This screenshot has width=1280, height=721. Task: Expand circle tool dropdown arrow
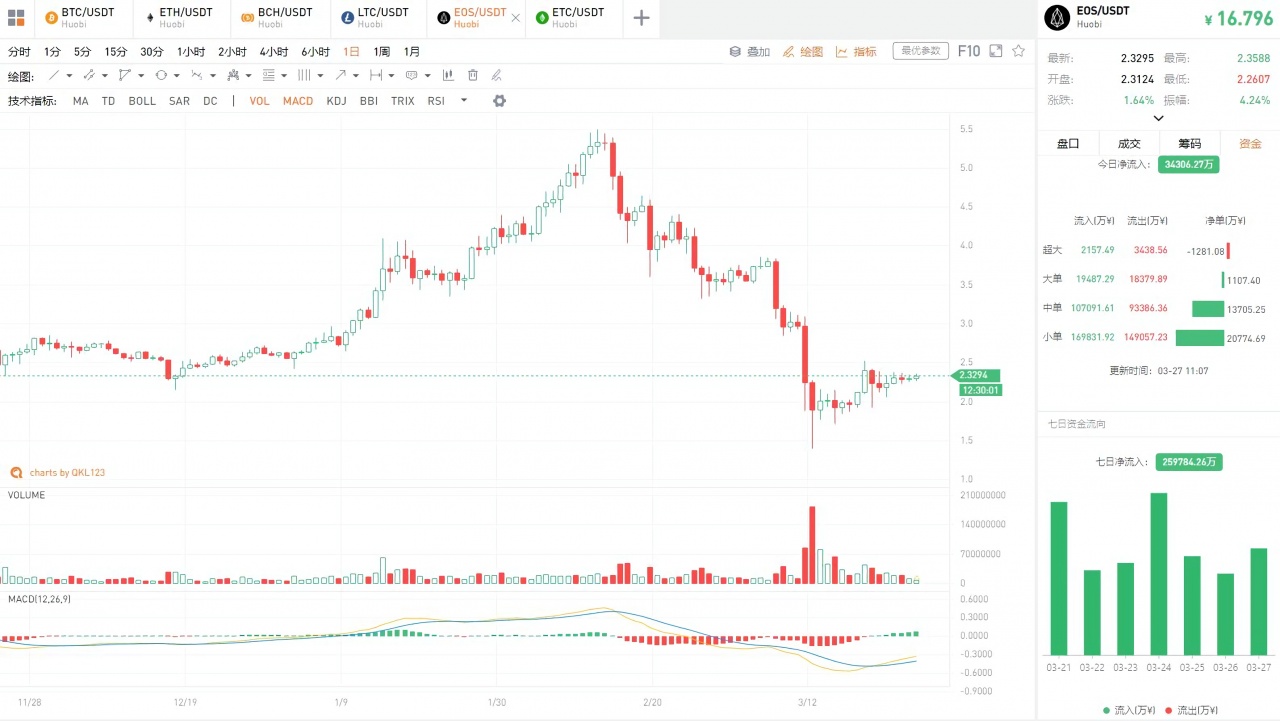coord(177,76)
